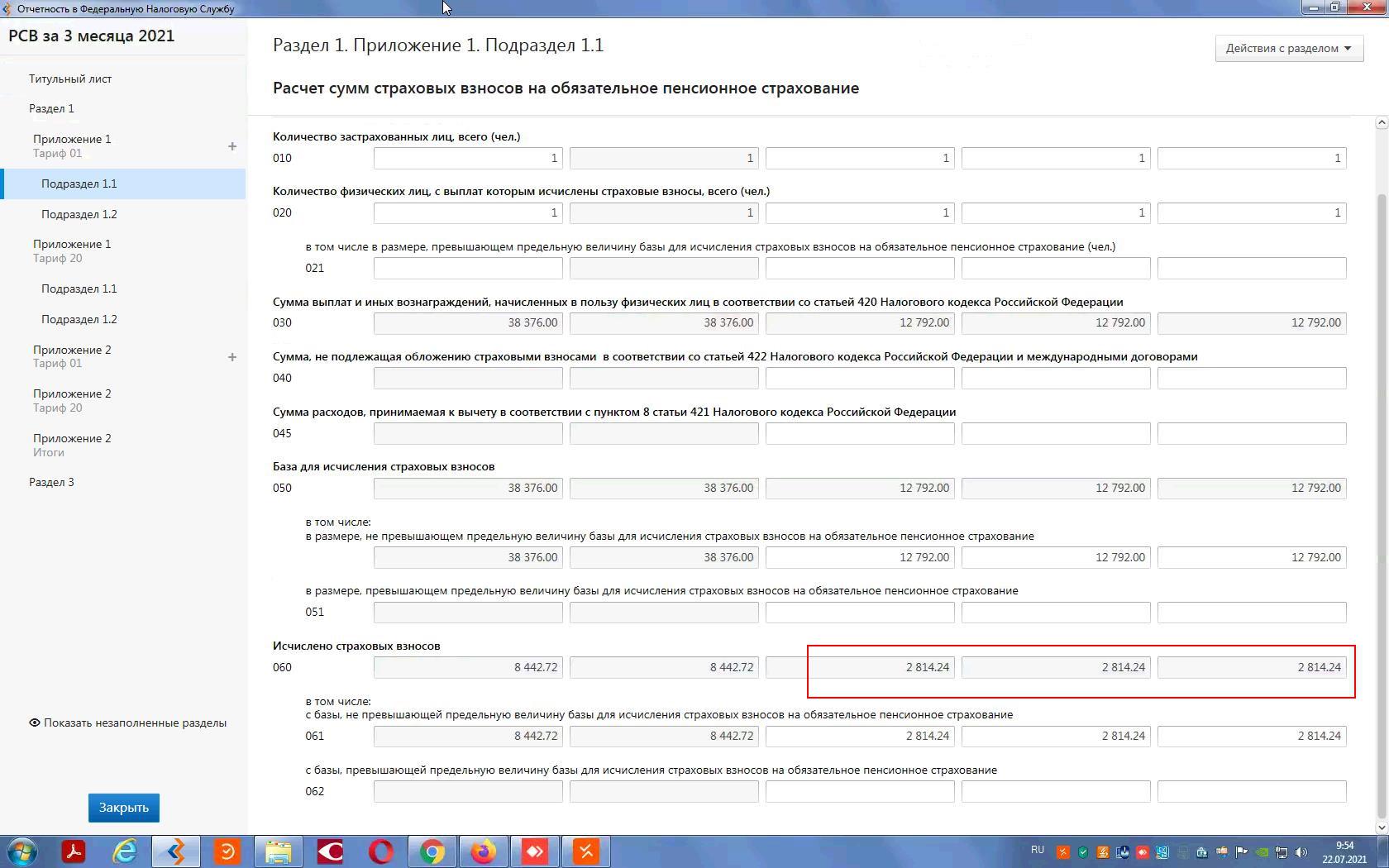Click the red AnyDesk tray icon
Viewport: 1389px width, 868px height.
coord(1143,852)
